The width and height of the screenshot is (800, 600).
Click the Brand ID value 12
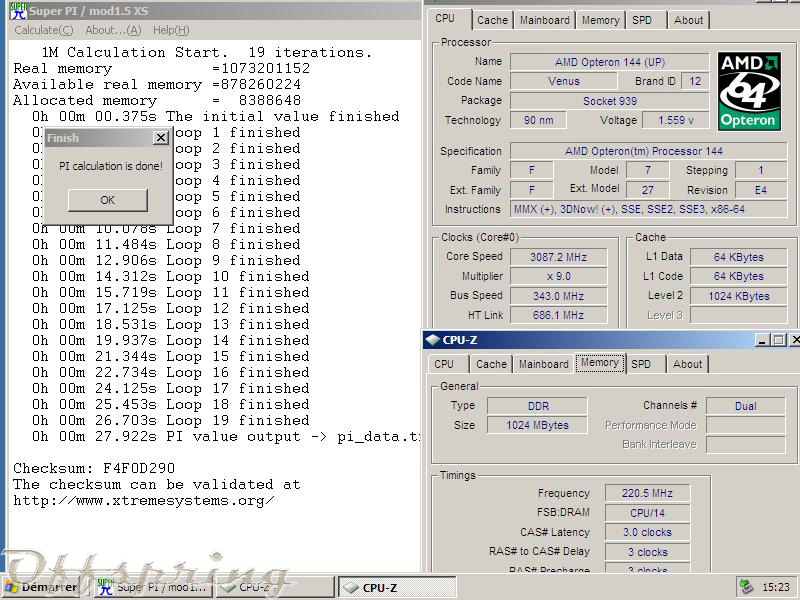click(x=695, y=81)
